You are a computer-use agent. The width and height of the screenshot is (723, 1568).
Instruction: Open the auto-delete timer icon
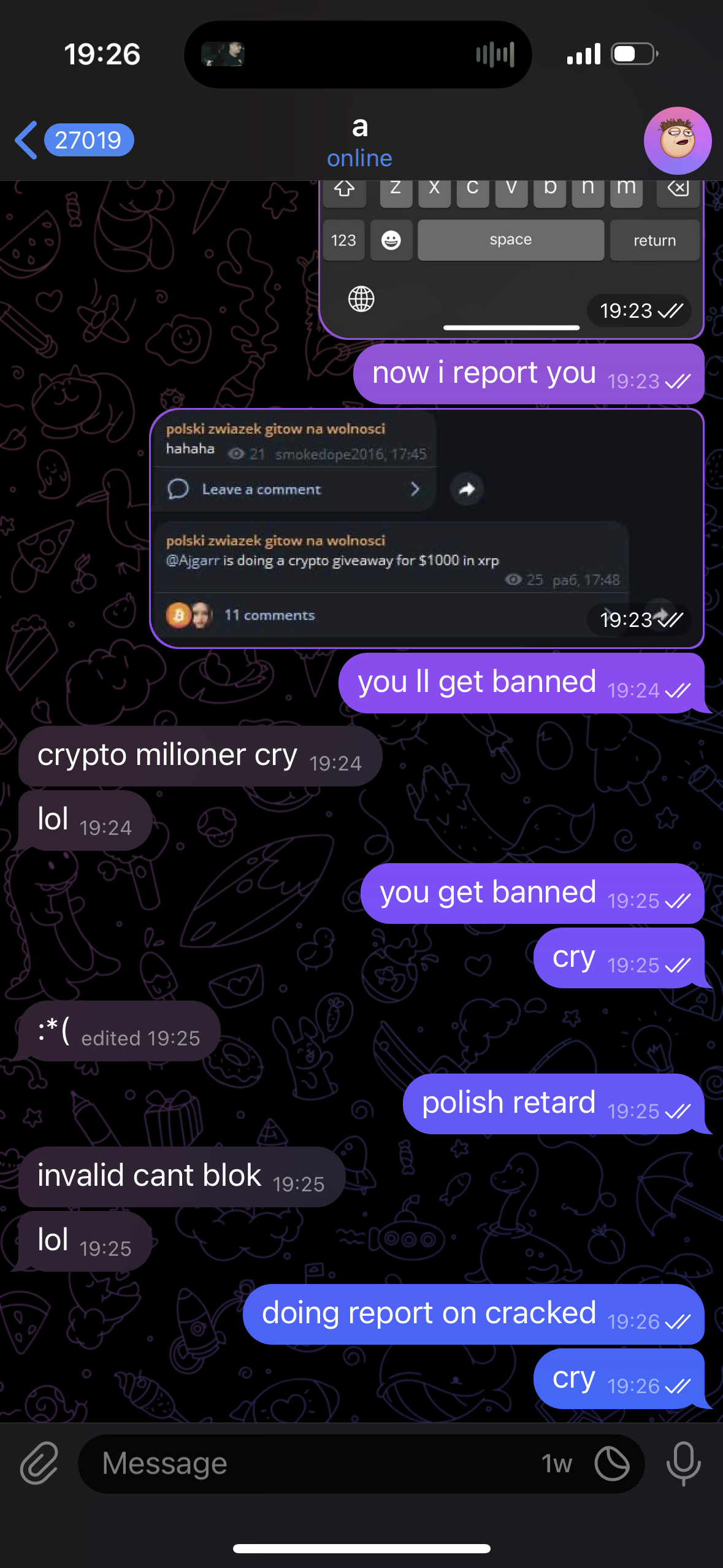(x=612, y=1464)
